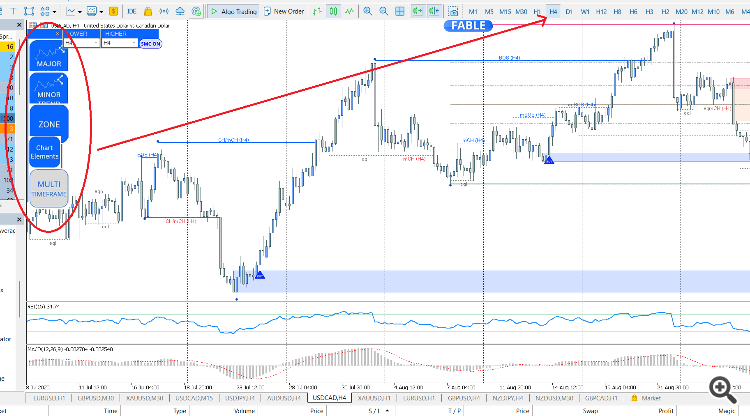Open the trading Signals icon
Screen dimensions: 750x416
coord(164,11)
